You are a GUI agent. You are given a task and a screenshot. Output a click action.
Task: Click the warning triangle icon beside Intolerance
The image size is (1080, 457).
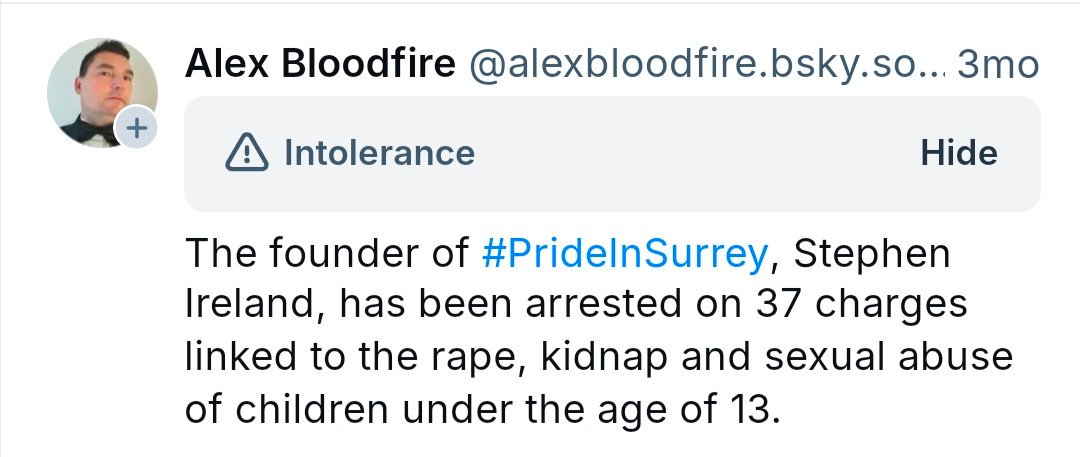247,153
